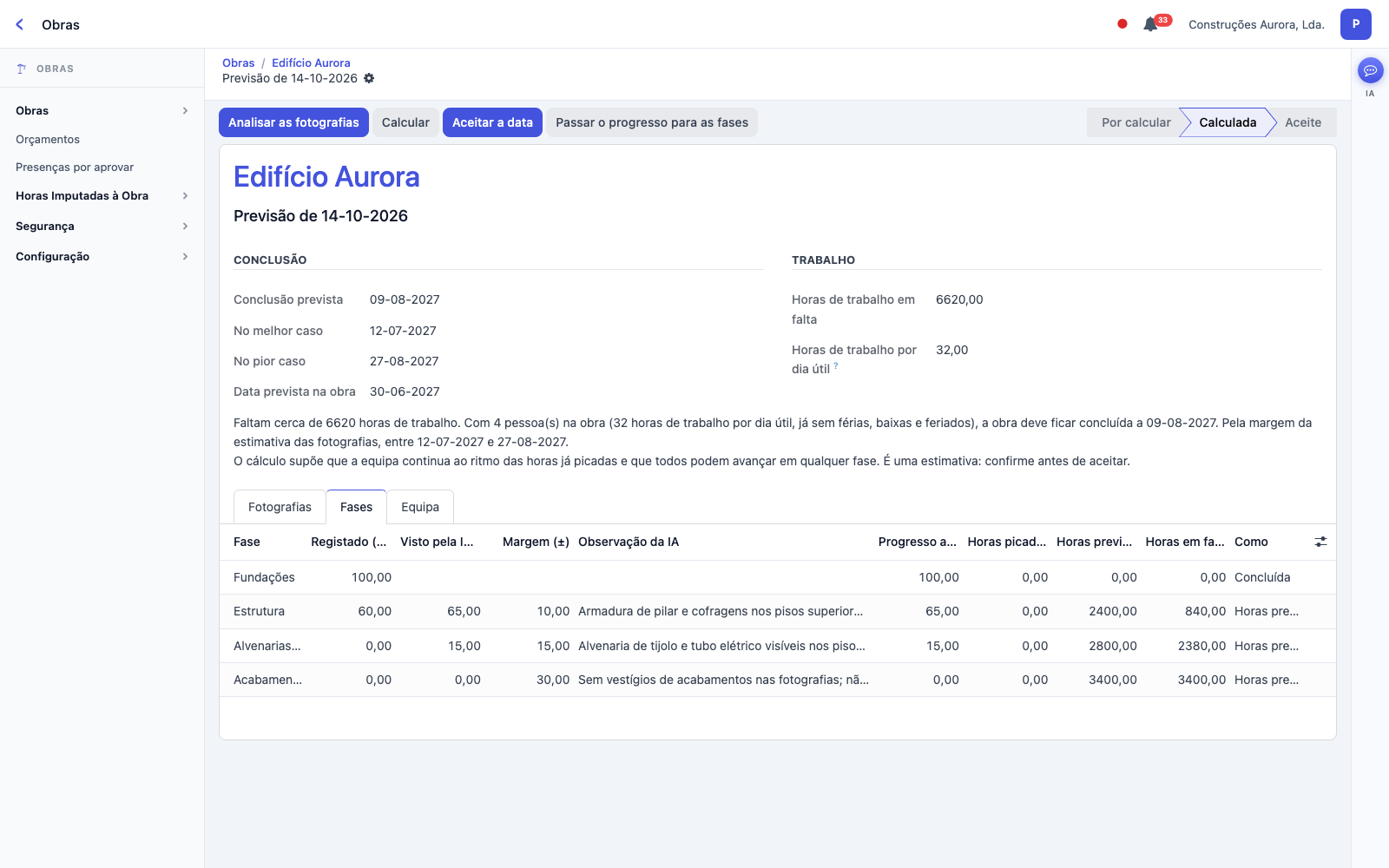This screenshot has width=1389, height=868.
Task: Click the crane icon in OBRAS sidebar header
Action: pyautogui.click(x=22, y=69)
